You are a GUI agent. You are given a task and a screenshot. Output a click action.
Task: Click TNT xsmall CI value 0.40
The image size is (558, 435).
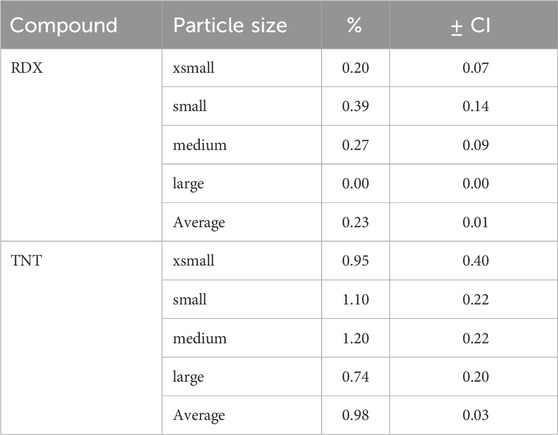476,261
